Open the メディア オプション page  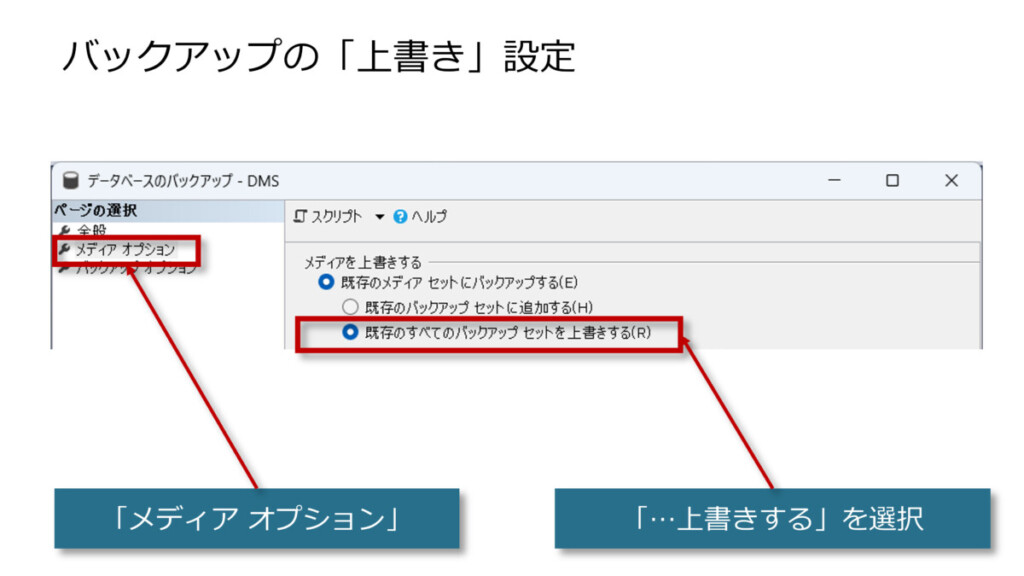tap(125, 250)
